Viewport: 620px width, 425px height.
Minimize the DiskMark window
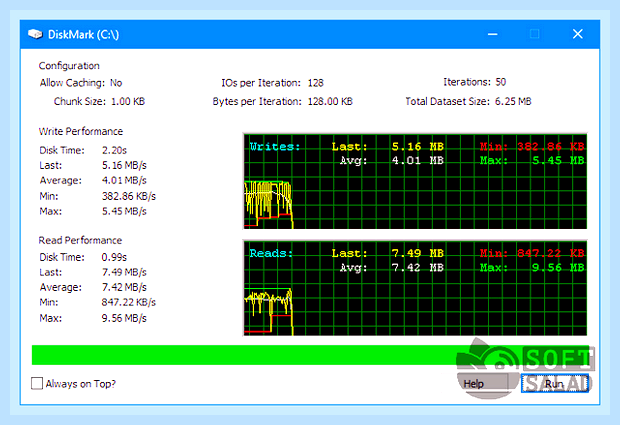(x=492, y=34)
